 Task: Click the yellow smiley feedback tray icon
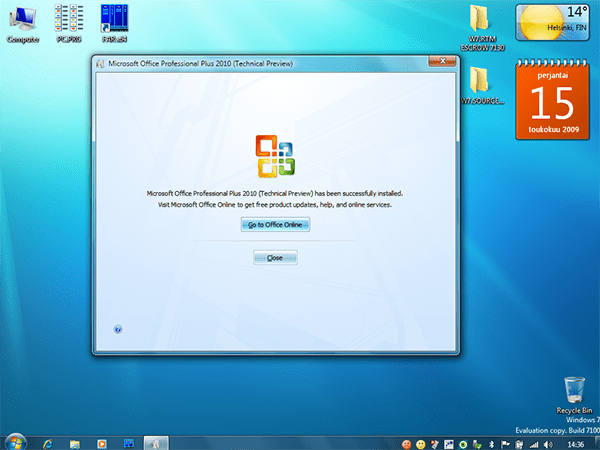tap(421, 444)
